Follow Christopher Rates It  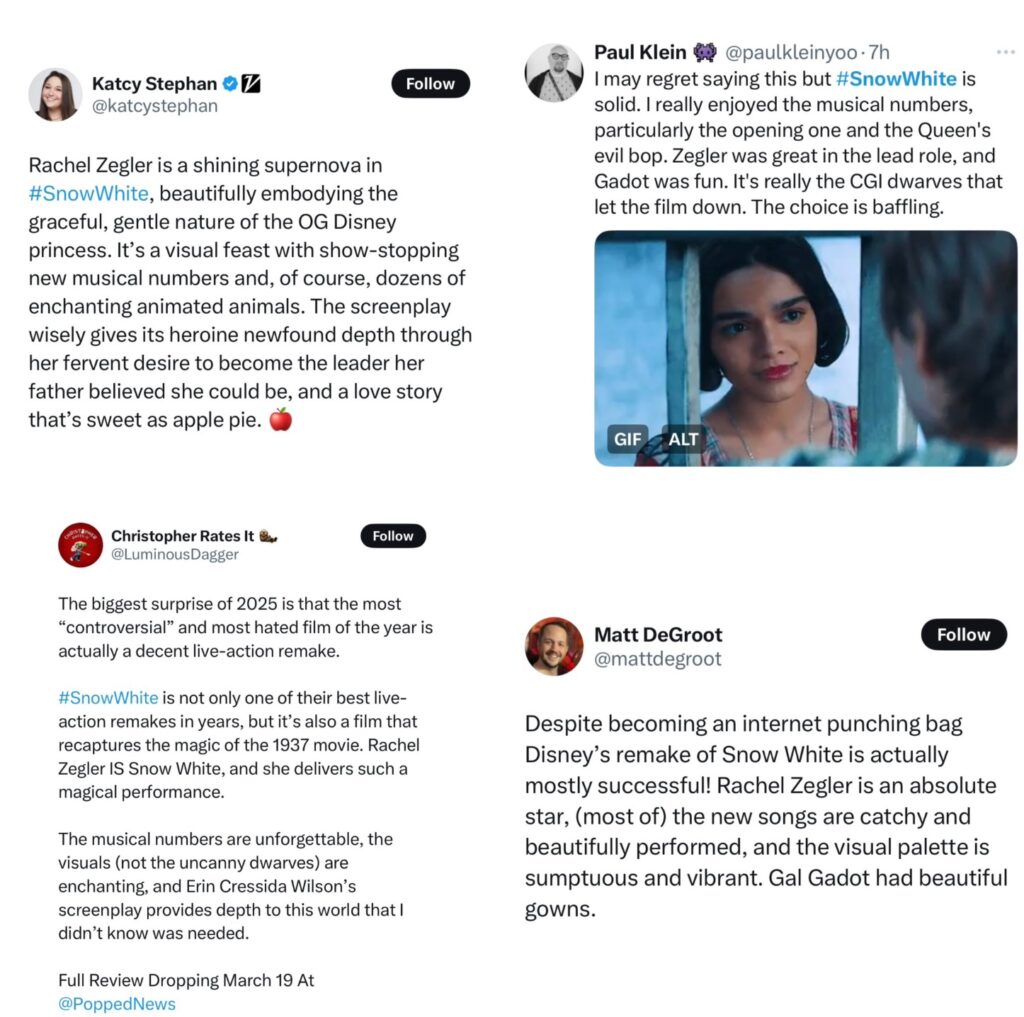click(393, 536)
